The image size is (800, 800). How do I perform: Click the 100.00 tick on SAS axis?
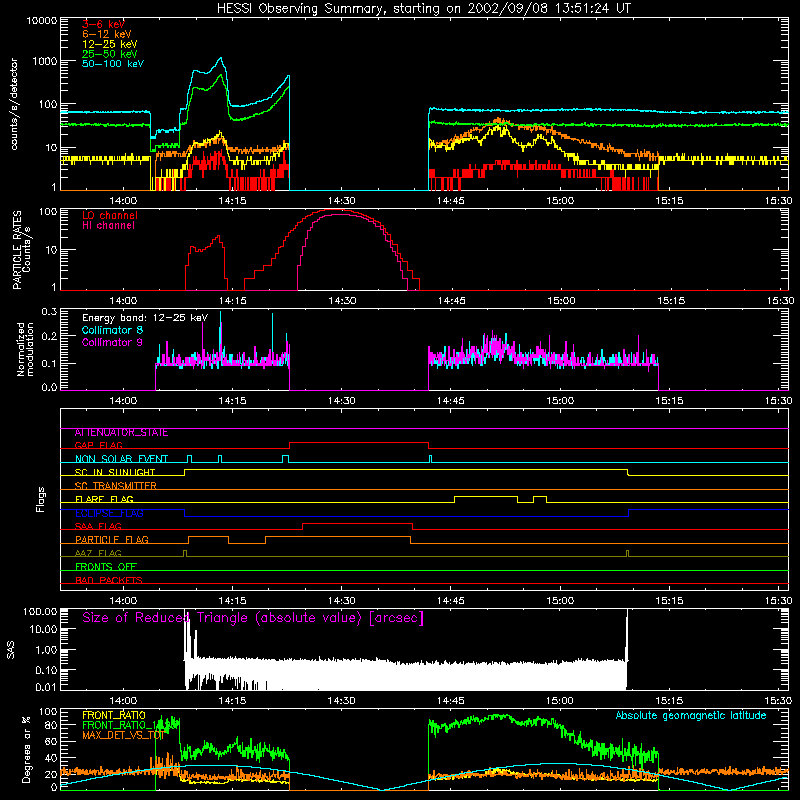click(x=40, y=612)
